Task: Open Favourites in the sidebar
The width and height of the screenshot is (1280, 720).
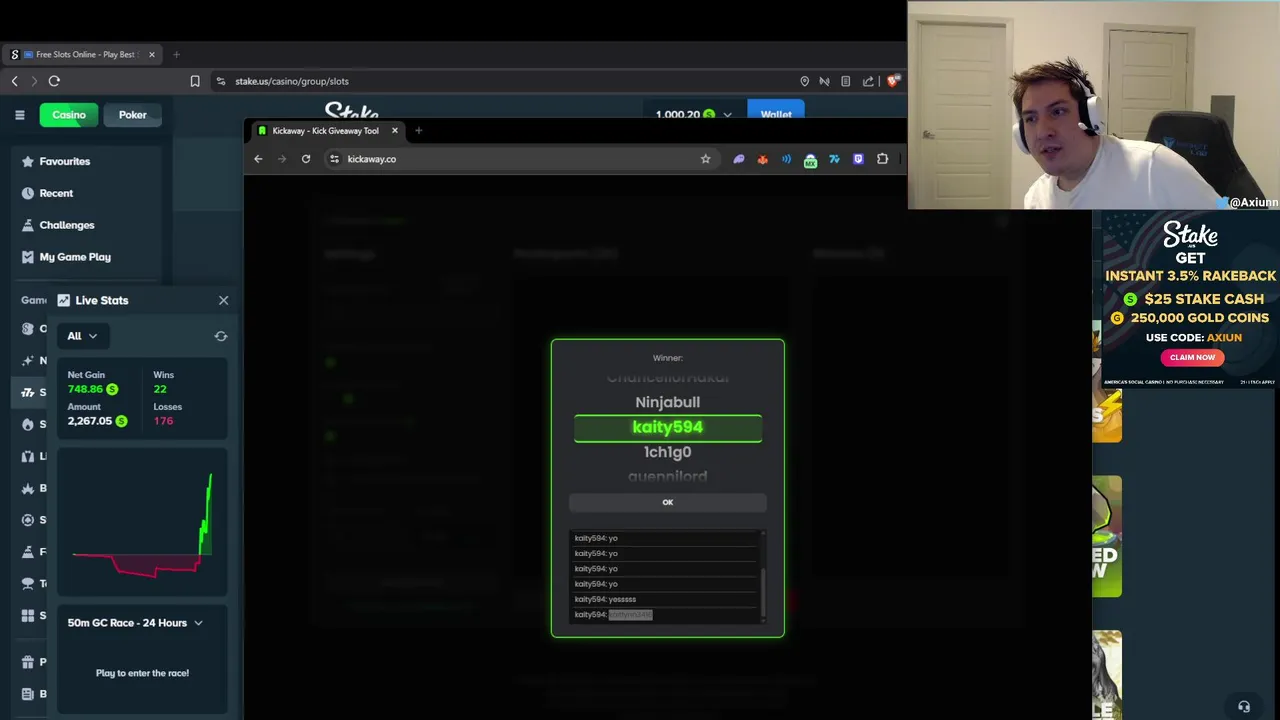Action: (64, 161)
